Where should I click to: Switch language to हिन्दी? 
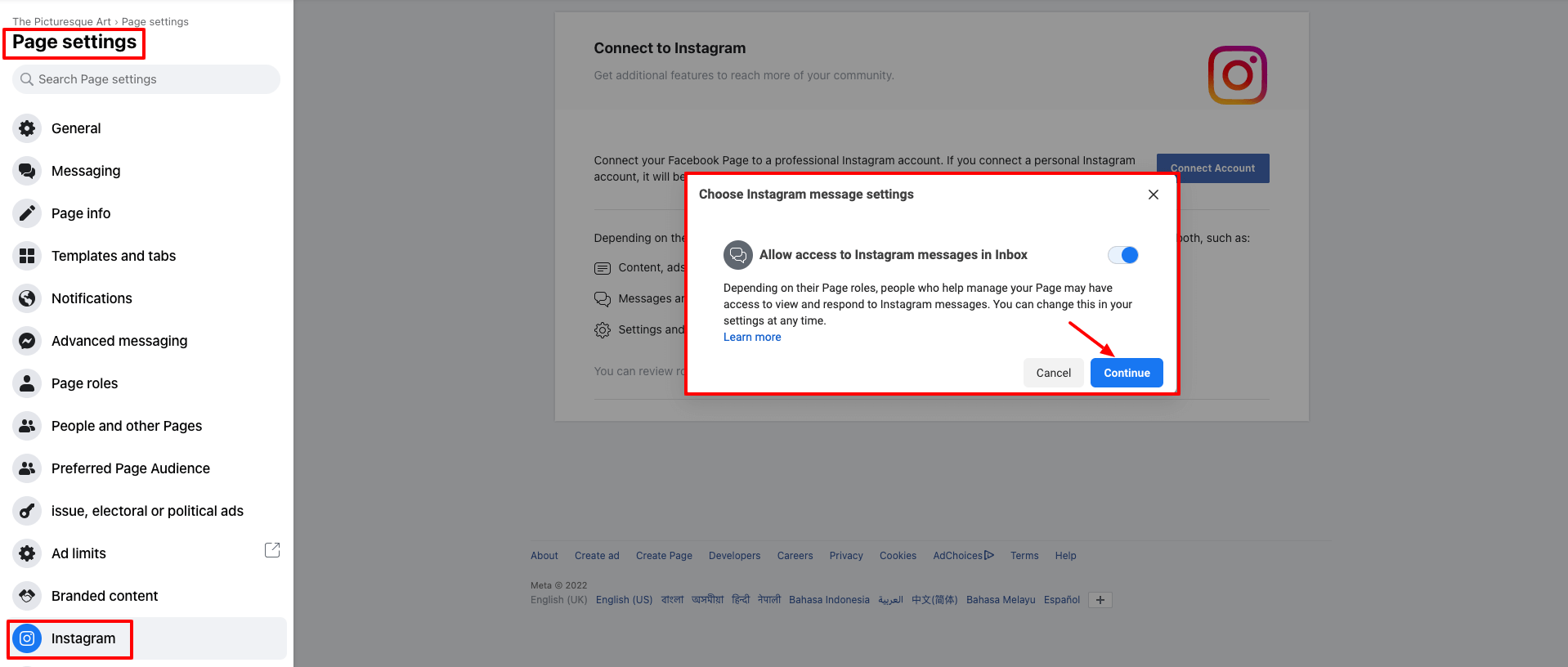pos(741,600)
